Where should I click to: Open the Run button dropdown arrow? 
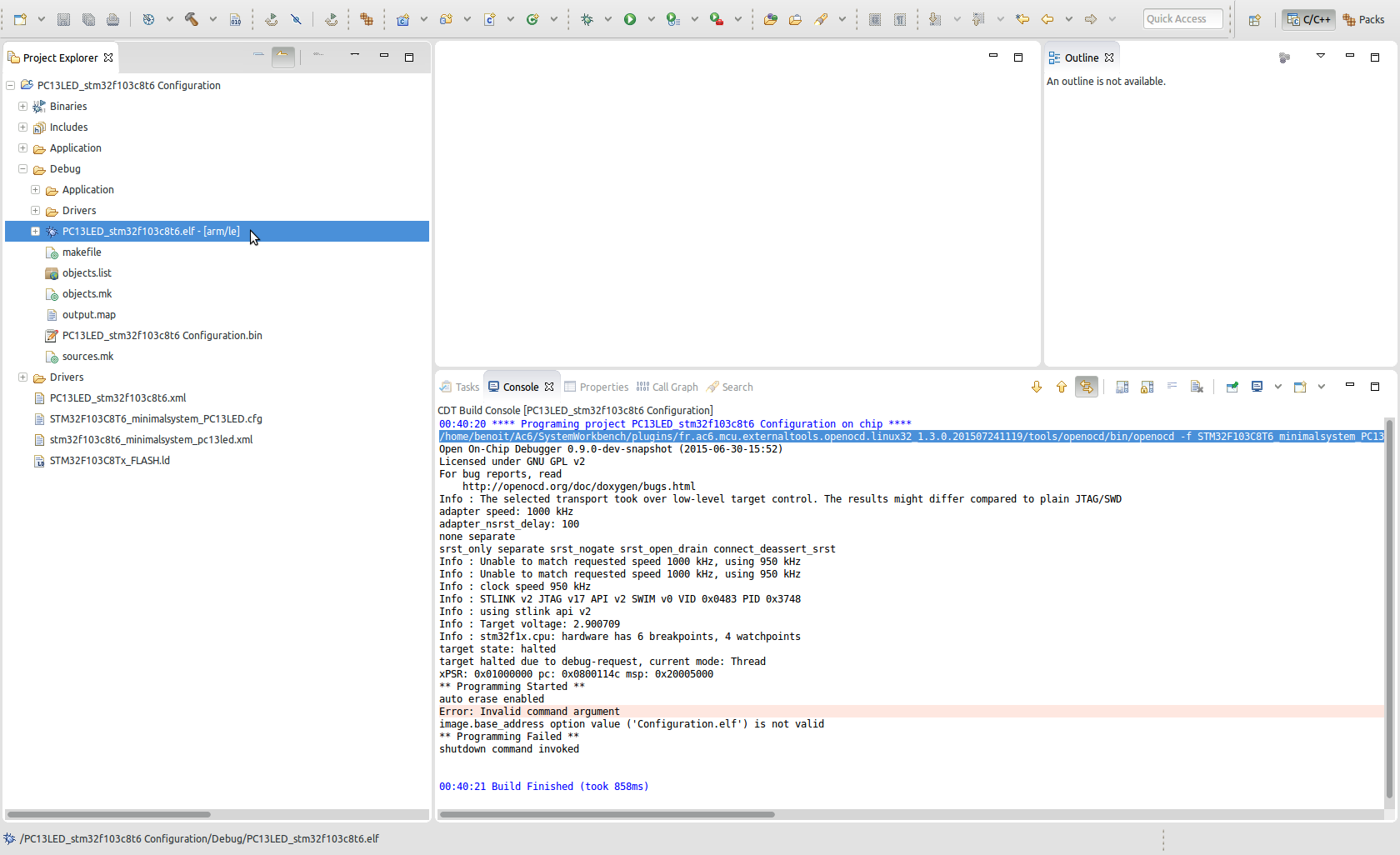651,19
